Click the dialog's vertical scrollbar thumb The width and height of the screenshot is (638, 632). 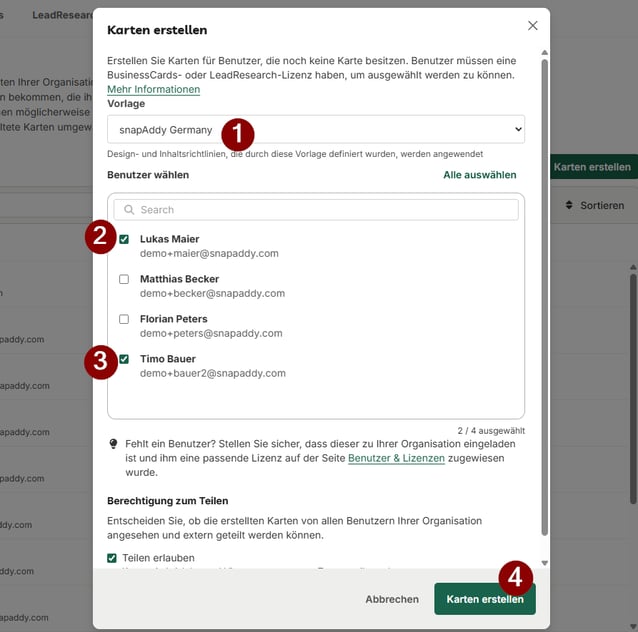(x=544, y=298)
